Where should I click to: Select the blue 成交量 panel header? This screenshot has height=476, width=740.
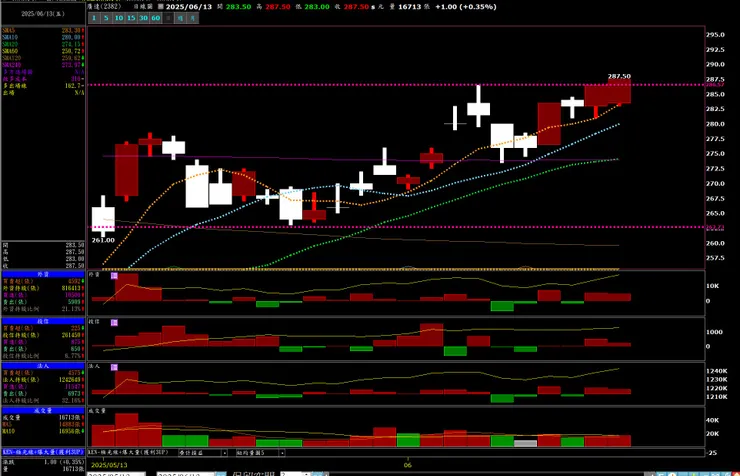(43, 410)
